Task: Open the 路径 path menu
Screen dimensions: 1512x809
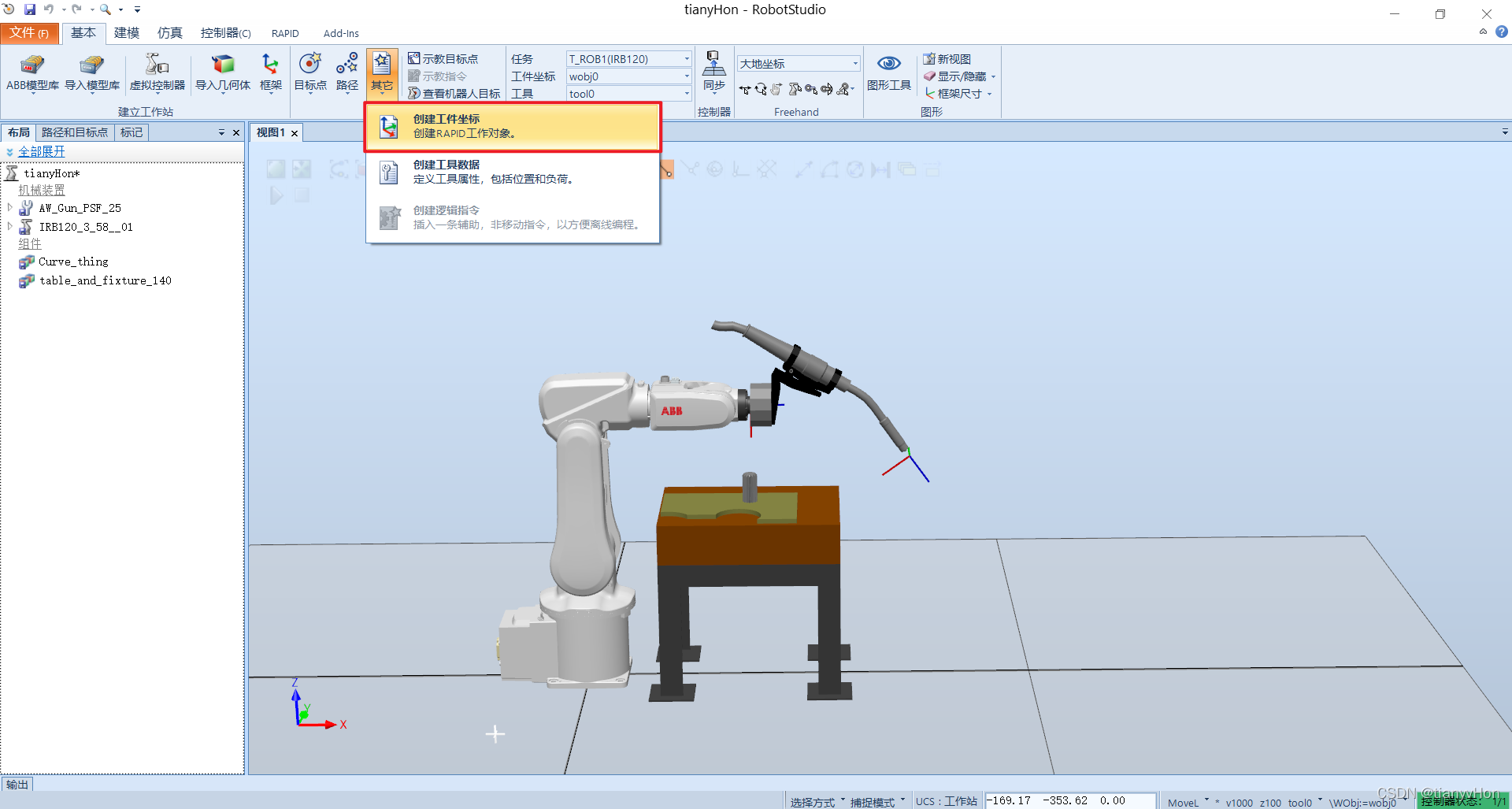Action: pos(347,73)
